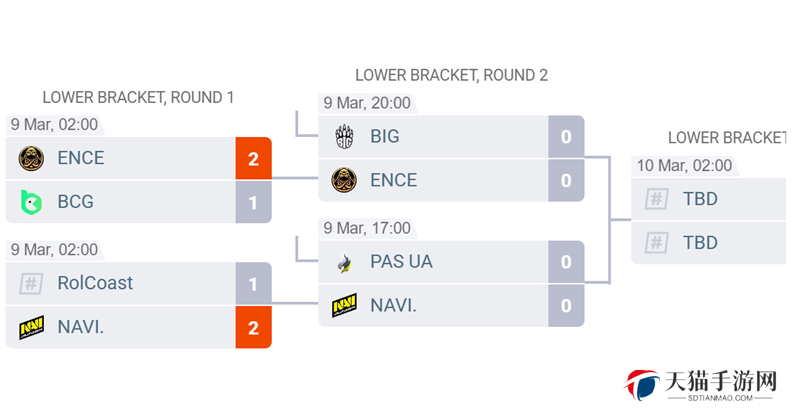Open the RolCoast team name link

[95, 283]
